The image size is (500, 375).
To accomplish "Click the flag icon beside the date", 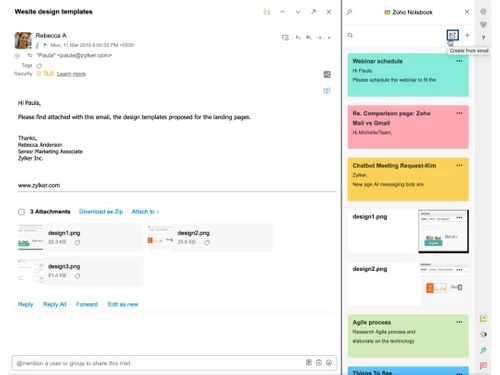I will coord(45,45).
